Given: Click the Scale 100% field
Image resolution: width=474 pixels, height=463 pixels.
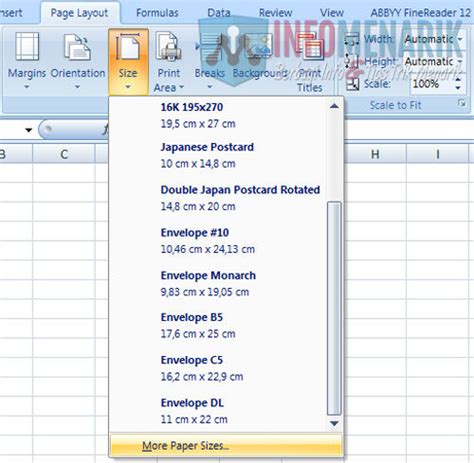Looking at the screenshot, I should [x=432, y=84].
